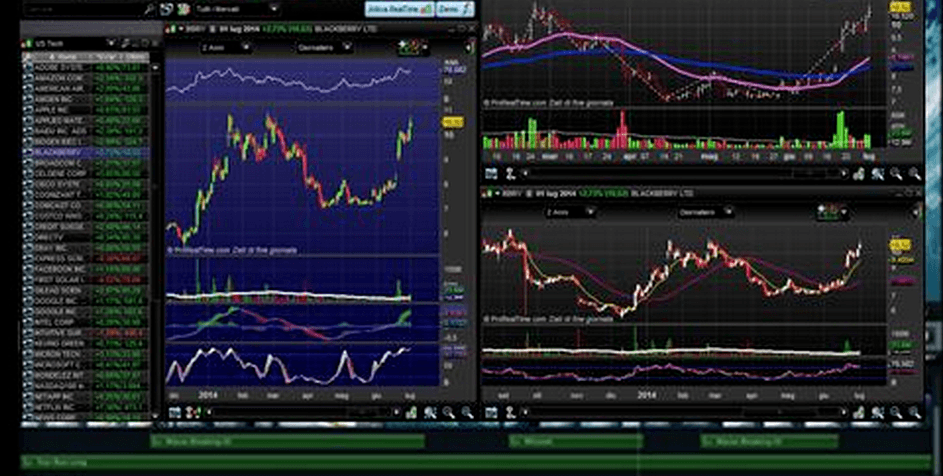Click the bar chart icon under the top-right chart
943x476 pixels.
(x=859, y=174)
